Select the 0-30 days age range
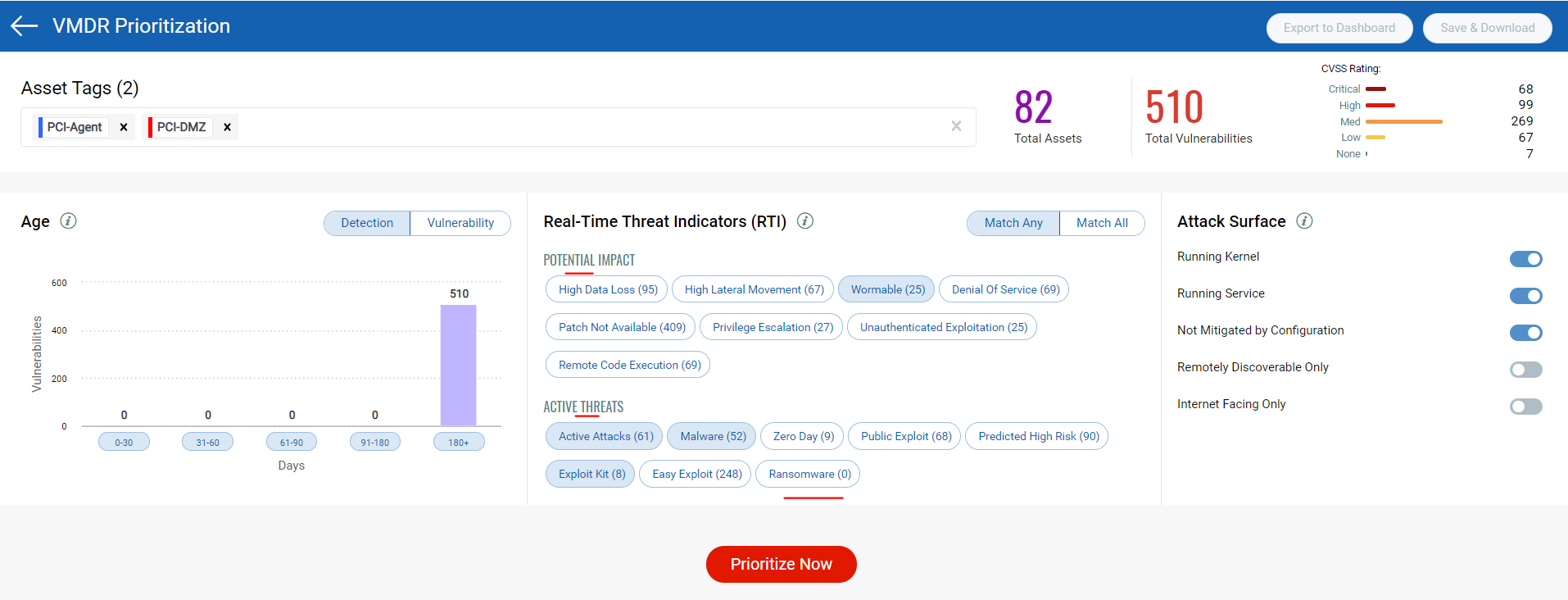Screen dimensions: 1568x600 [124, 443]
